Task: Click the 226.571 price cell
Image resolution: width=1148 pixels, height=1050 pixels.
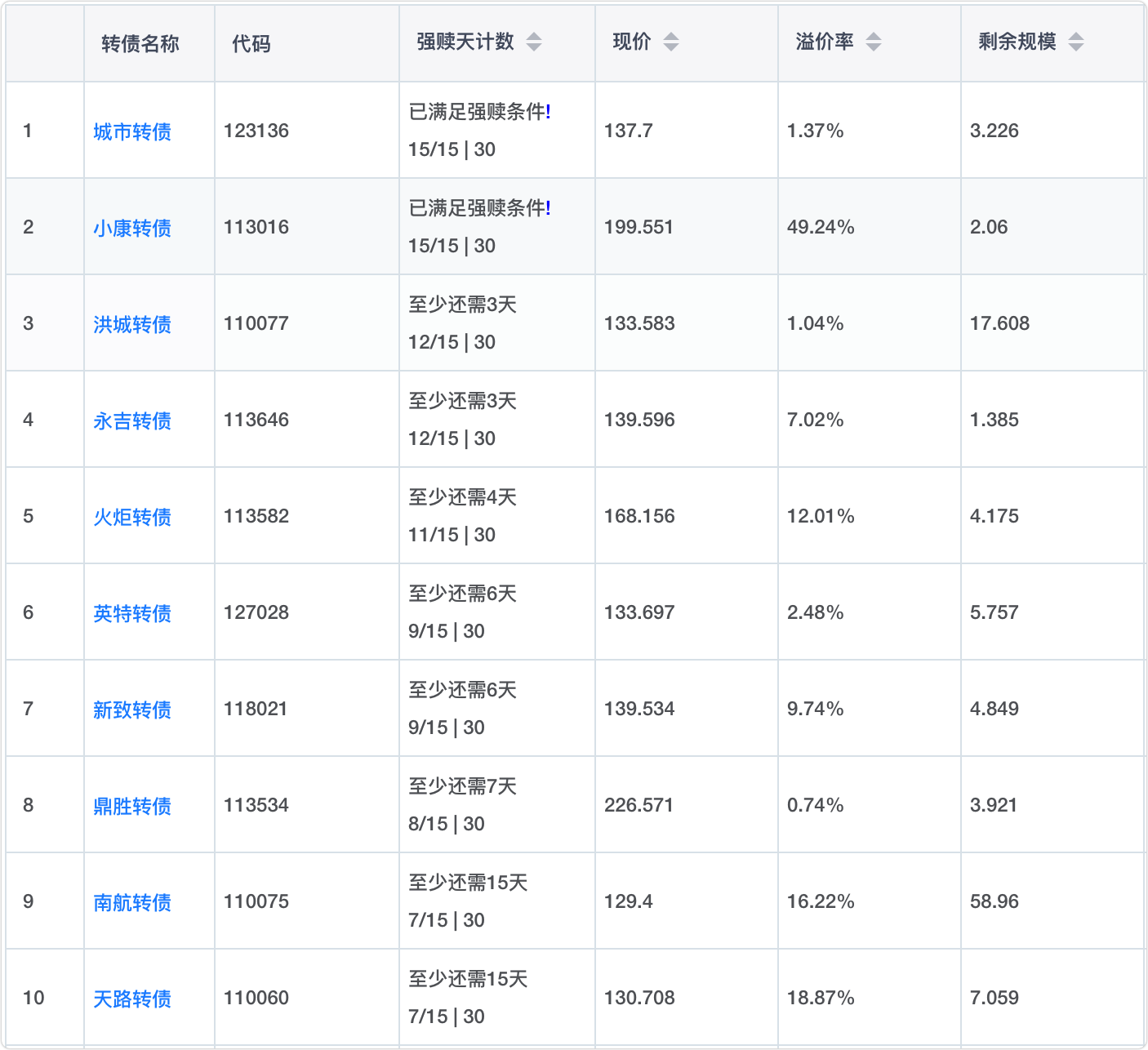Action: [639, 805]
